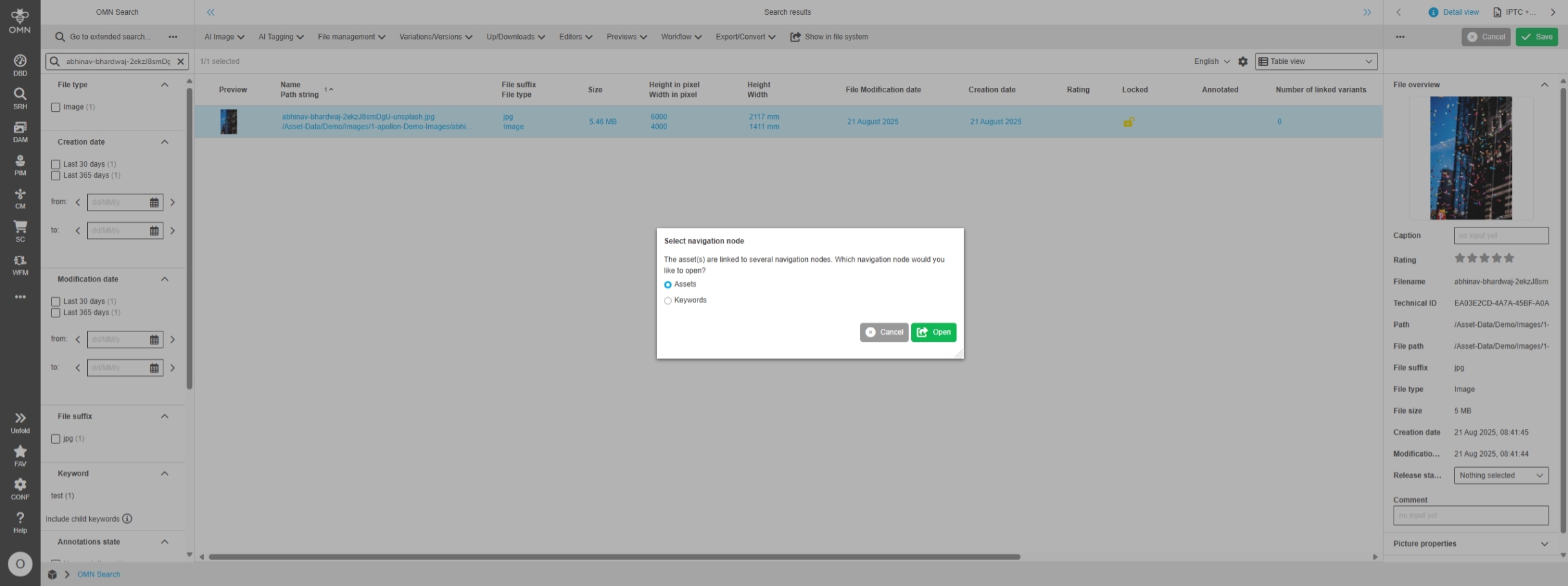Check Modification date Last 30 days
This screenshot has width=1568, height=586.
pos(56,302)
